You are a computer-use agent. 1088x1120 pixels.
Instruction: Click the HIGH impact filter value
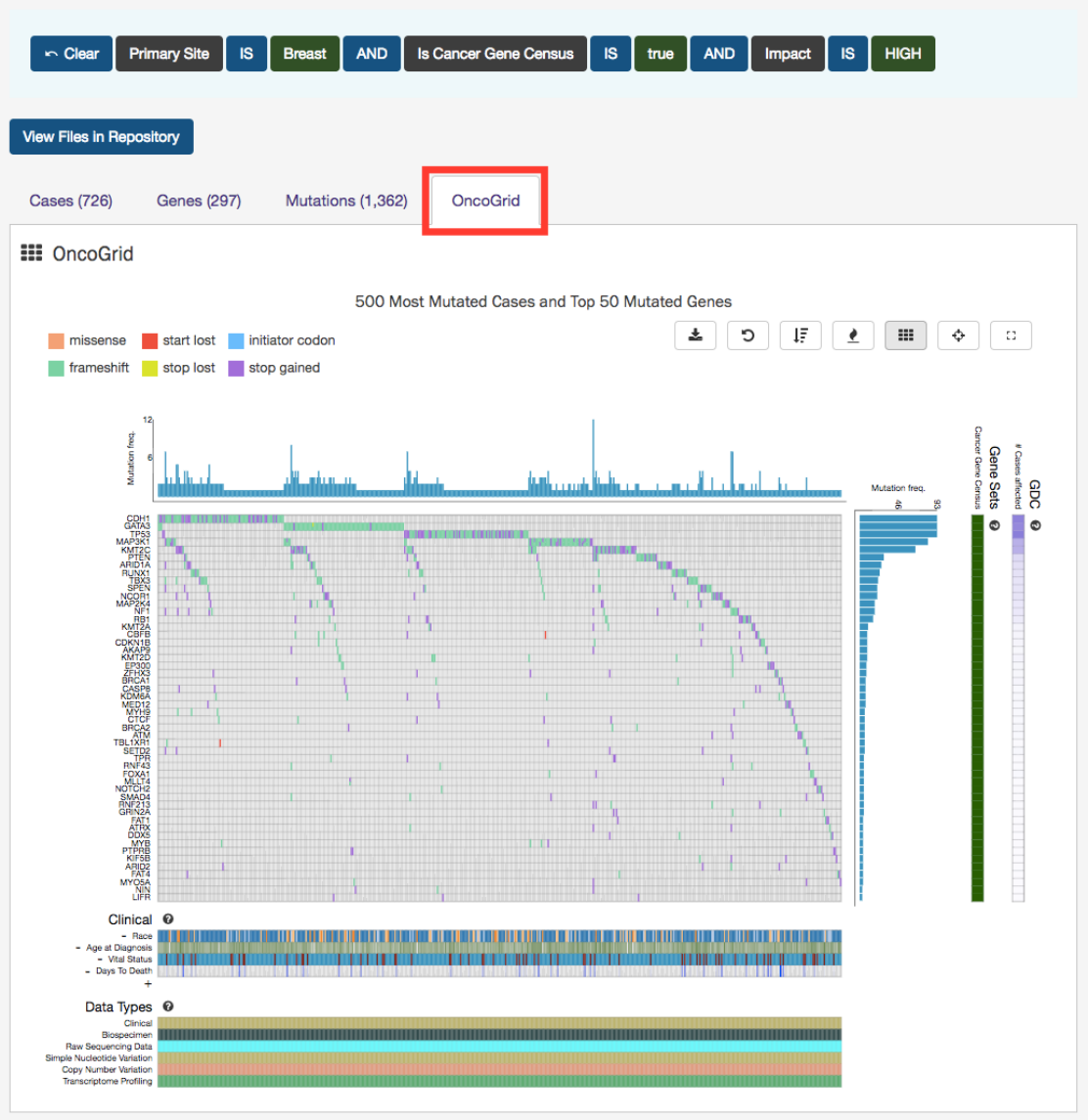click(903, 54)
